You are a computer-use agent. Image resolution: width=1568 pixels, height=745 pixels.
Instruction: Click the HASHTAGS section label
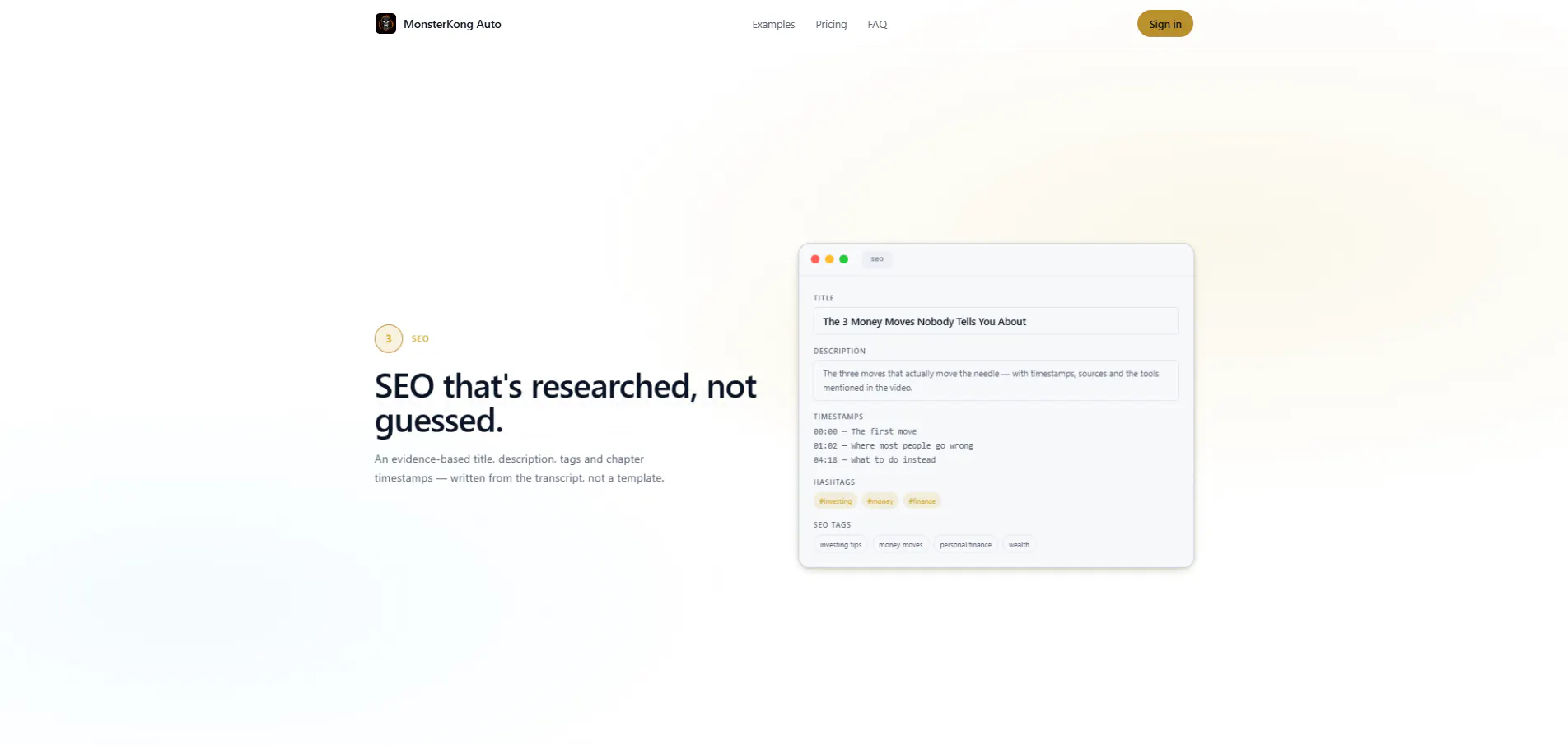[834, 482]
